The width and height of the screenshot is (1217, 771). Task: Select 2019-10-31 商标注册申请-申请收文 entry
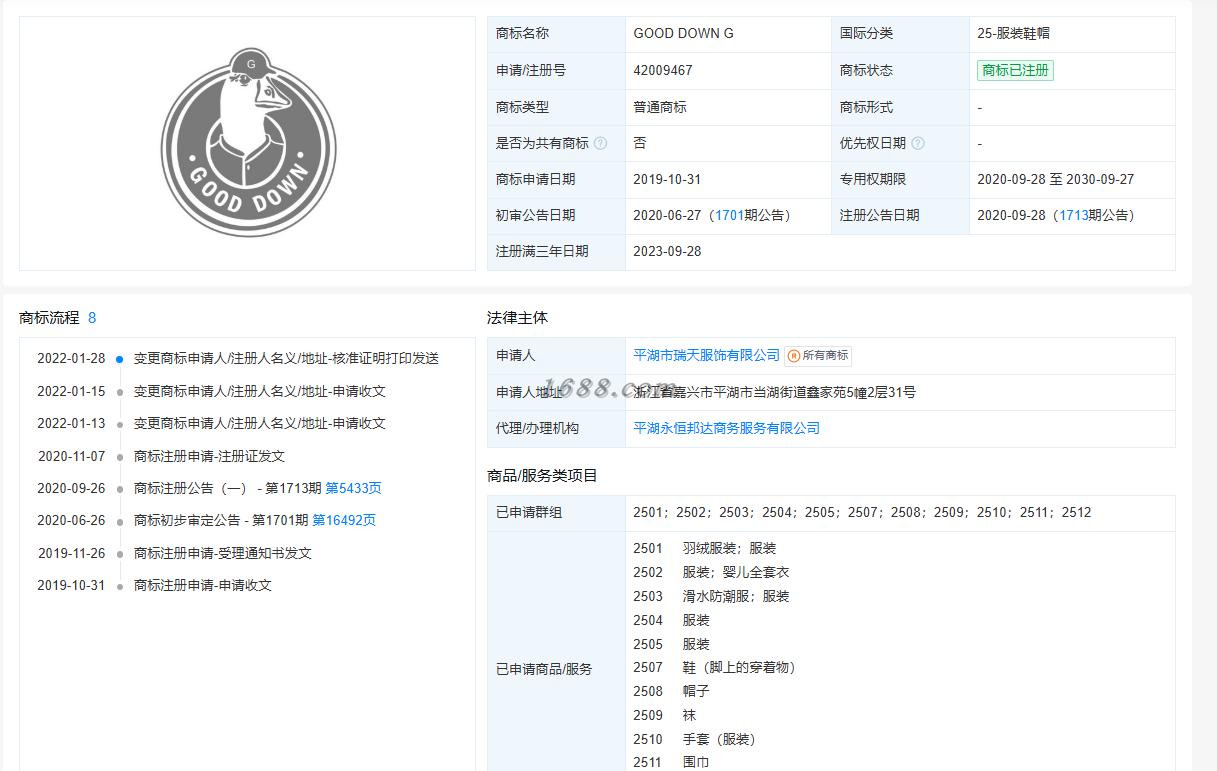pos(203,585)
